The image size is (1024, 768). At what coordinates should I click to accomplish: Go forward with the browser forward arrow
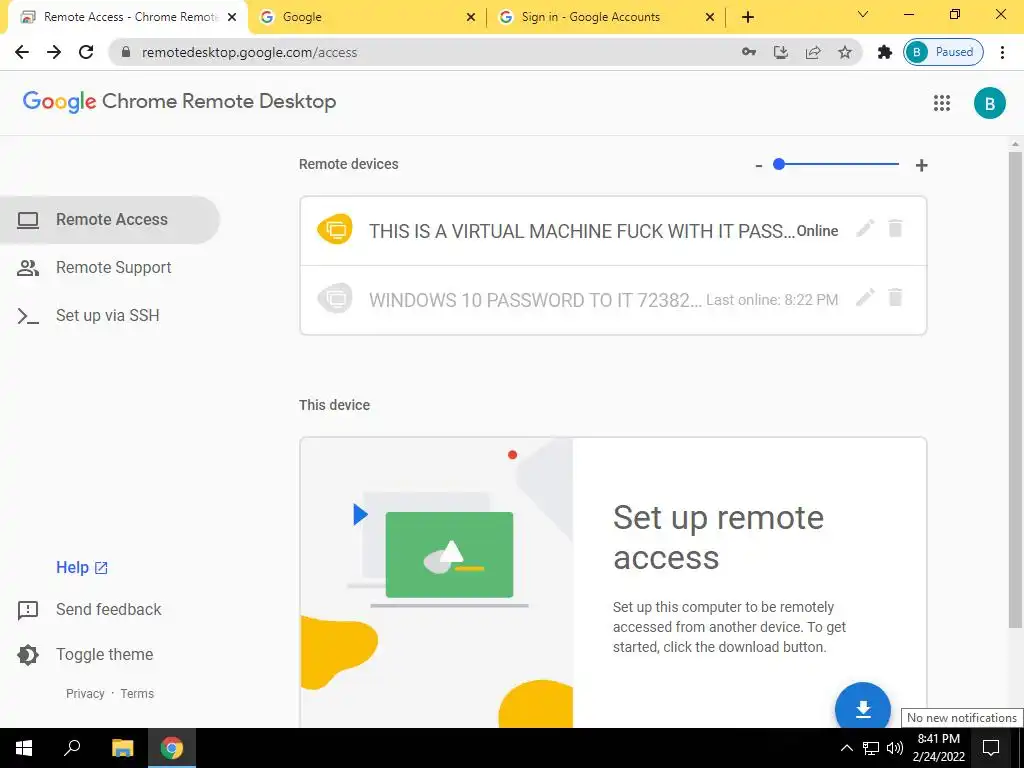[x=54, y=52]
